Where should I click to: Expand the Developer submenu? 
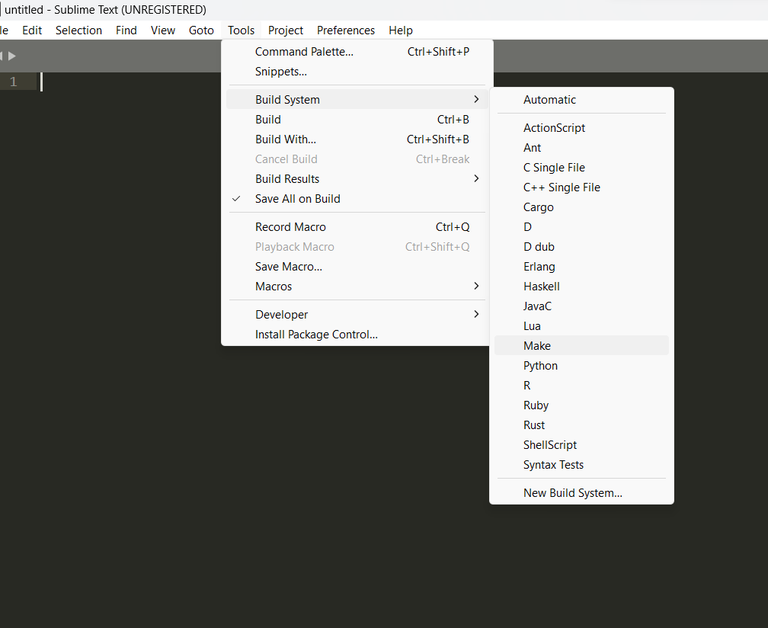357,314
